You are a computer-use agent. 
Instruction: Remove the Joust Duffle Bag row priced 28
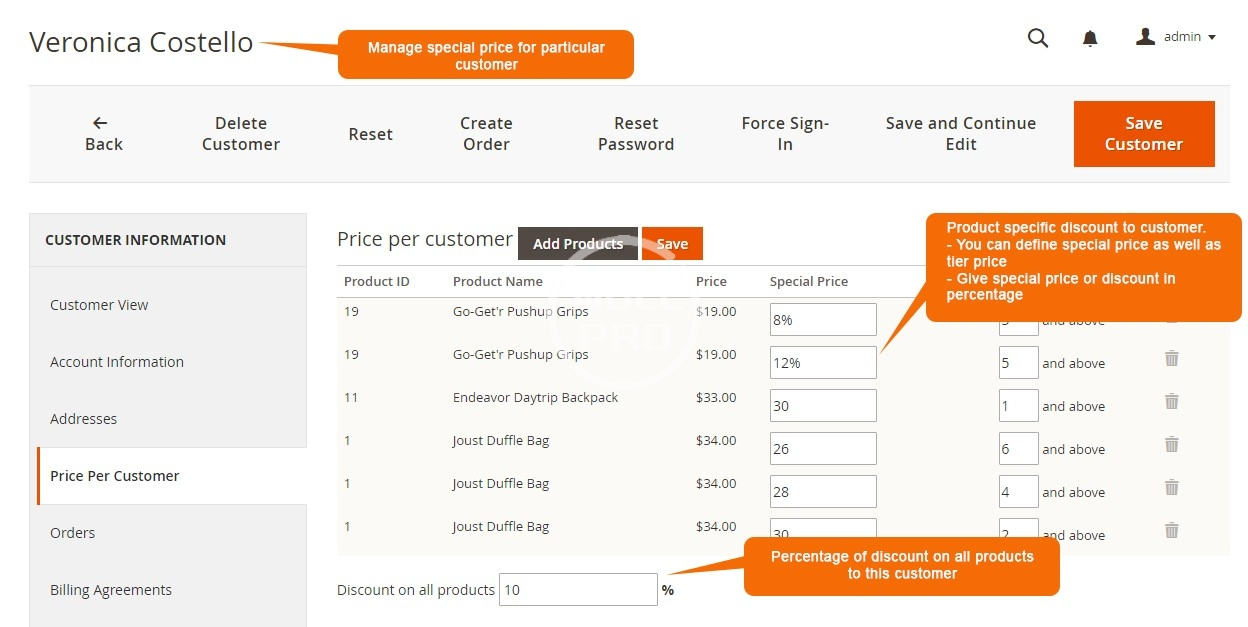(1172, 487)
